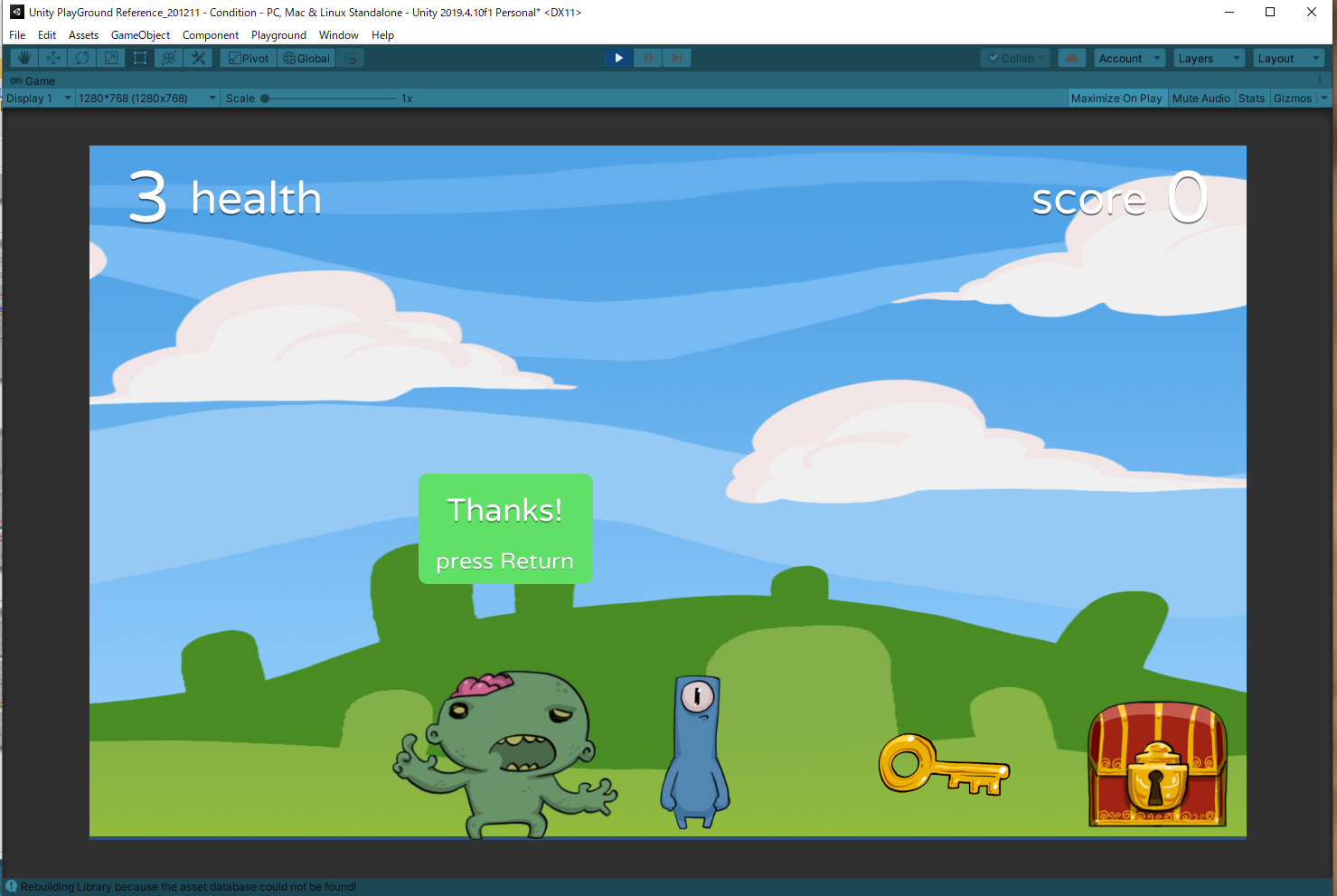
Task: Toggle Pivot handle position
Action: coord(249,58)
